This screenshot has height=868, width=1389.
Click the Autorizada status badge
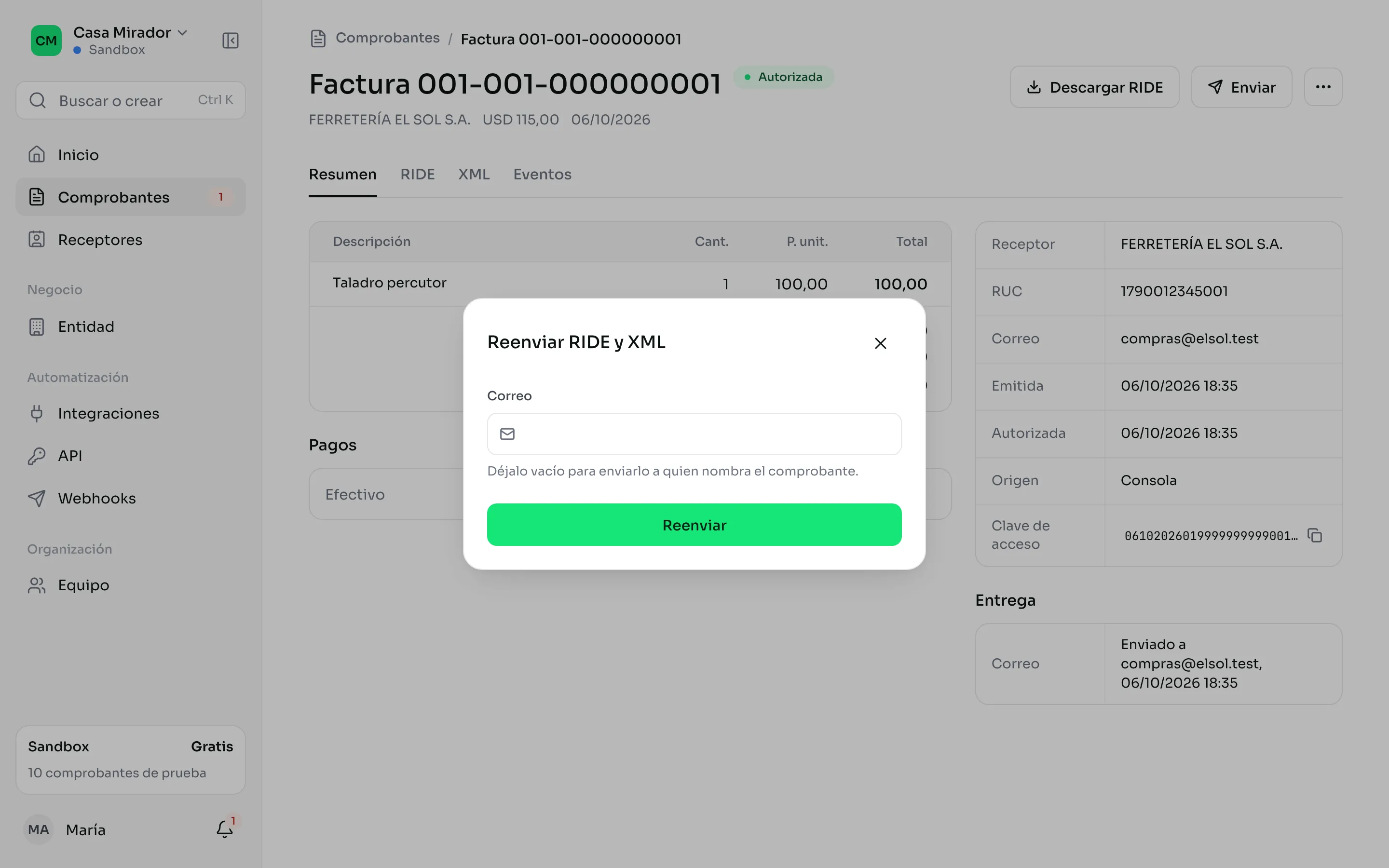click(783, 77)
